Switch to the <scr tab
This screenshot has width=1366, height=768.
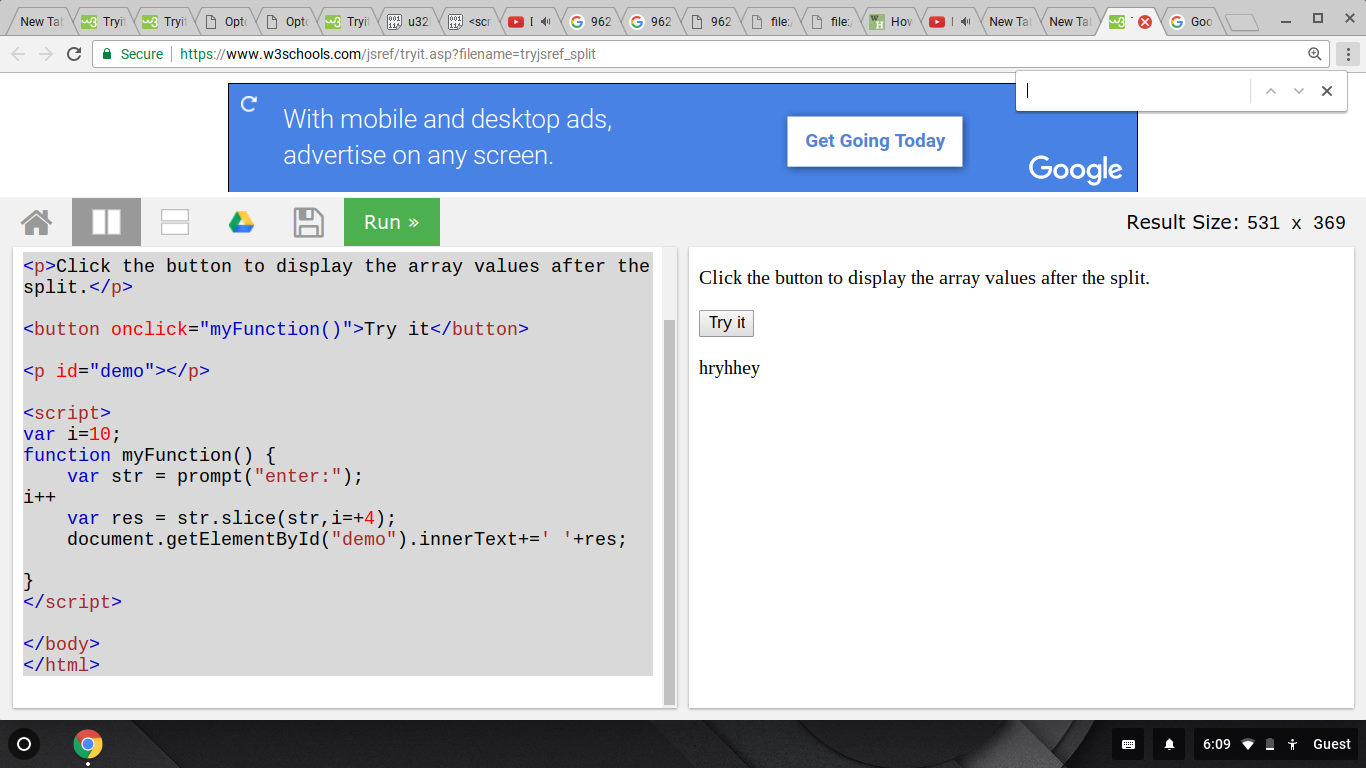(470, 21)
